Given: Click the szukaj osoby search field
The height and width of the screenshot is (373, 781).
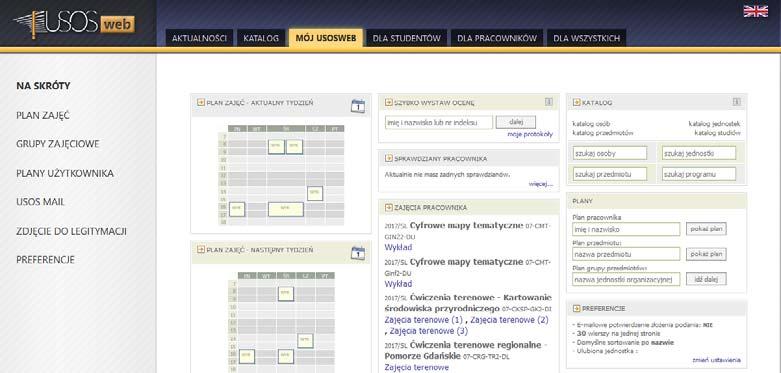Looking at the screenshot, I should pos(610,153).
